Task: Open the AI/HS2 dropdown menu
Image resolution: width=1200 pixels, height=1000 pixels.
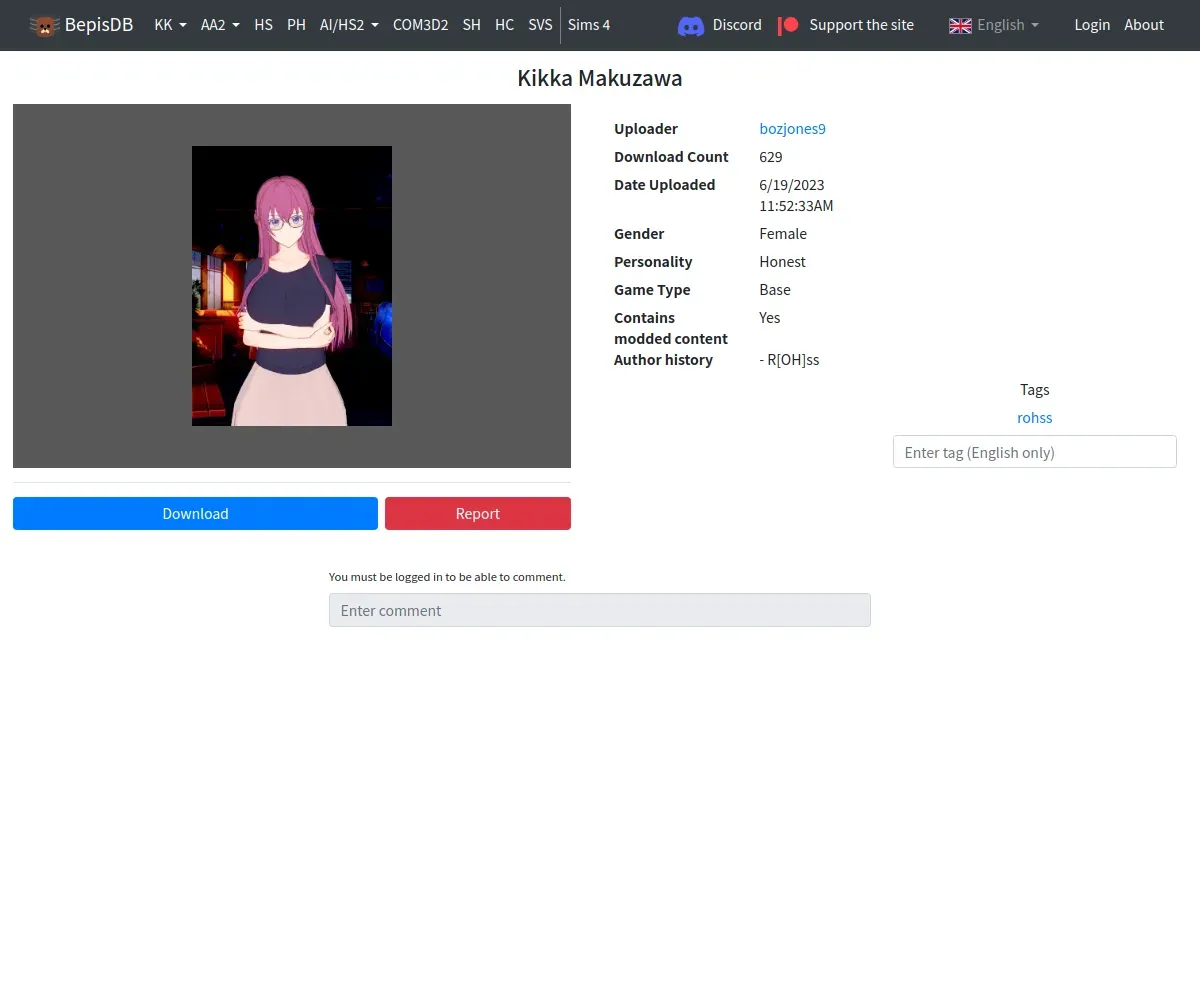Action: [349, 25]
